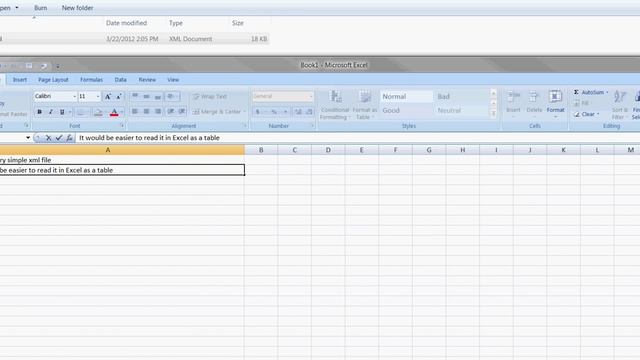
Task: Select Align Text Left icon
Action: [x=135, y=111]
